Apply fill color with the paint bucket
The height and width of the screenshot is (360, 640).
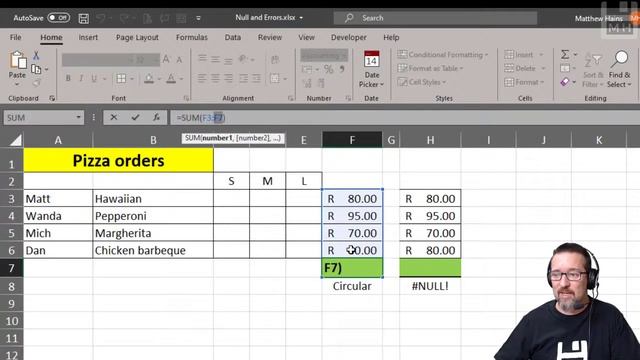point(149,78)
